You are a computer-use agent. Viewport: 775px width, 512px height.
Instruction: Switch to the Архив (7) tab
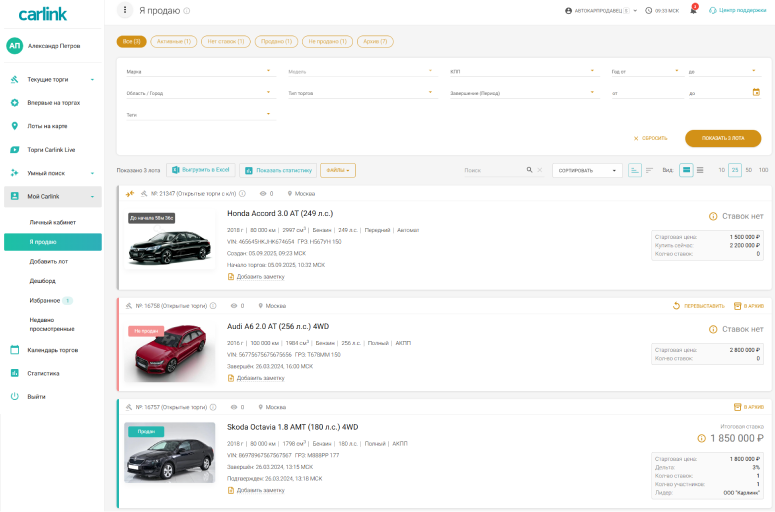(375, 42)
